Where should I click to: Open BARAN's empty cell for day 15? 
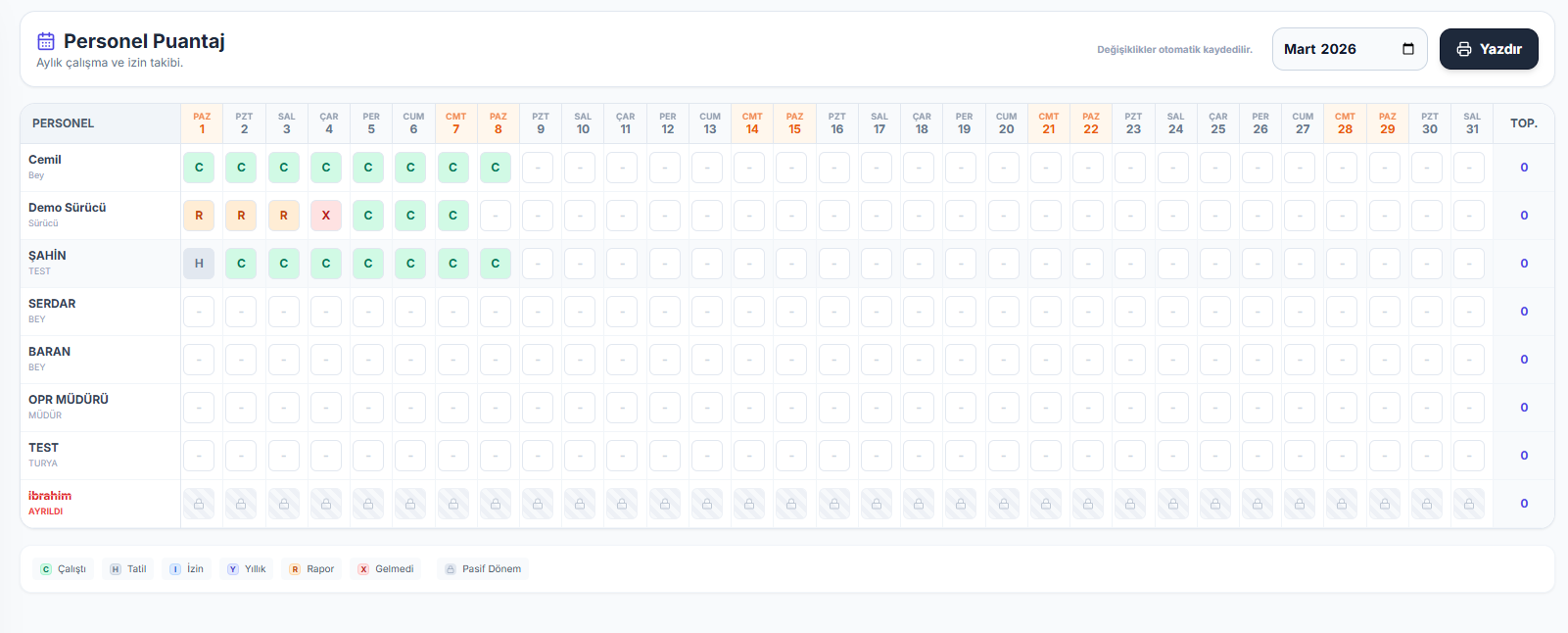click(791, 360)
